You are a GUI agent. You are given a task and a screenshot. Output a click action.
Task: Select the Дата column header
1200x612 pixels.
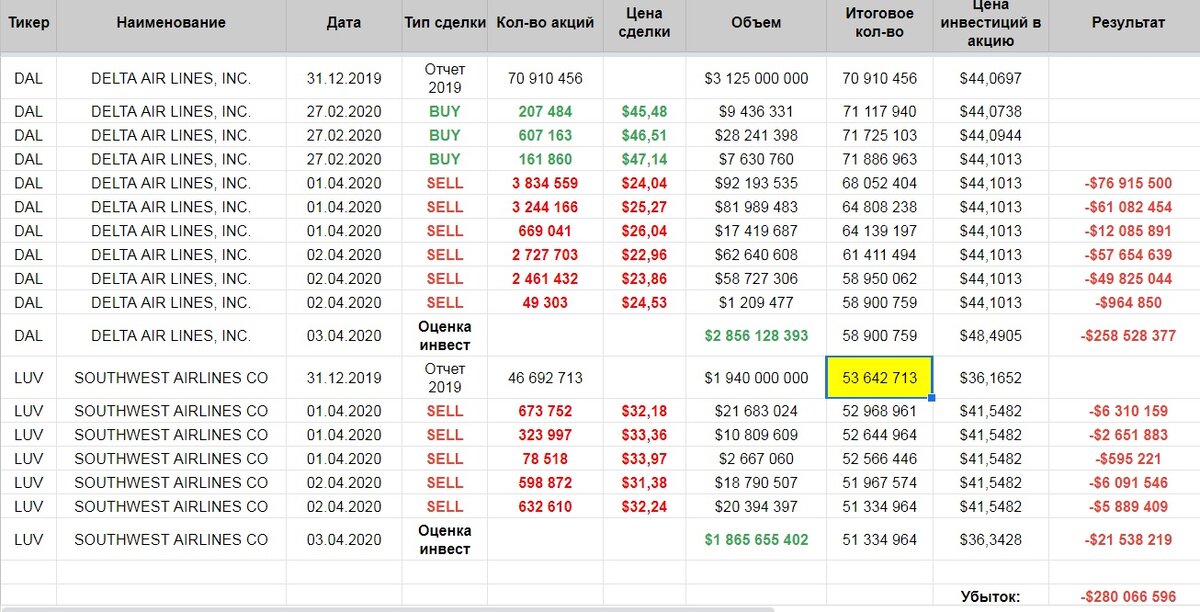[x=344, y=22]
